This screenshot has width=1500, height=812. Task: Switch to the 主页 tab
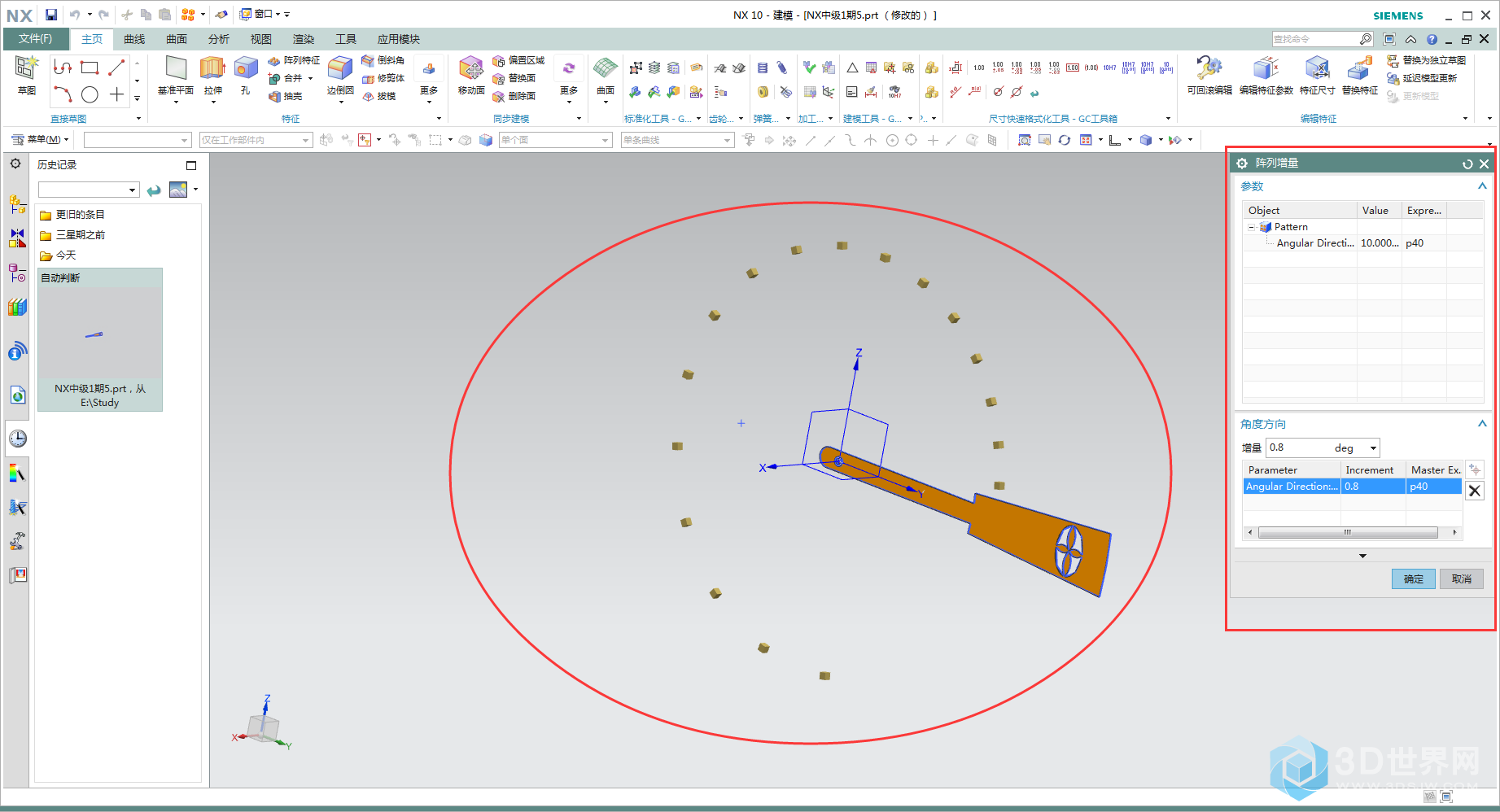click(x=92, y=39)
